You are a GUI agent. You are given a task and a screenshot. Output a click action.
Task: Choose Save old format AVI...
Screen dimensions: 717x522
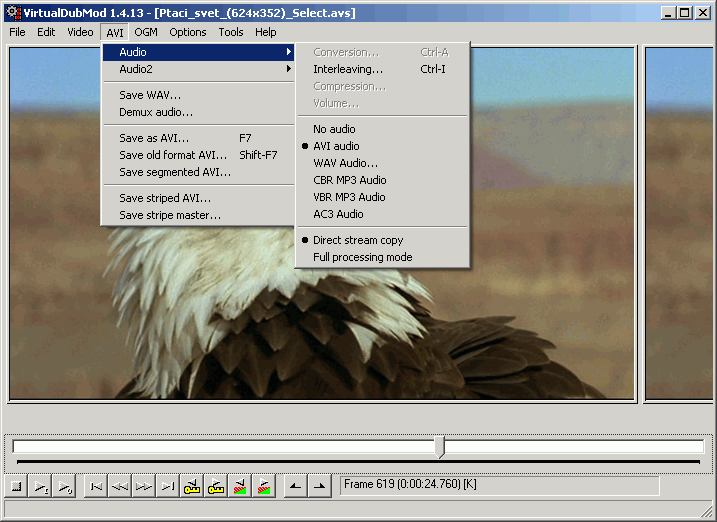click(x=198, y=155)
